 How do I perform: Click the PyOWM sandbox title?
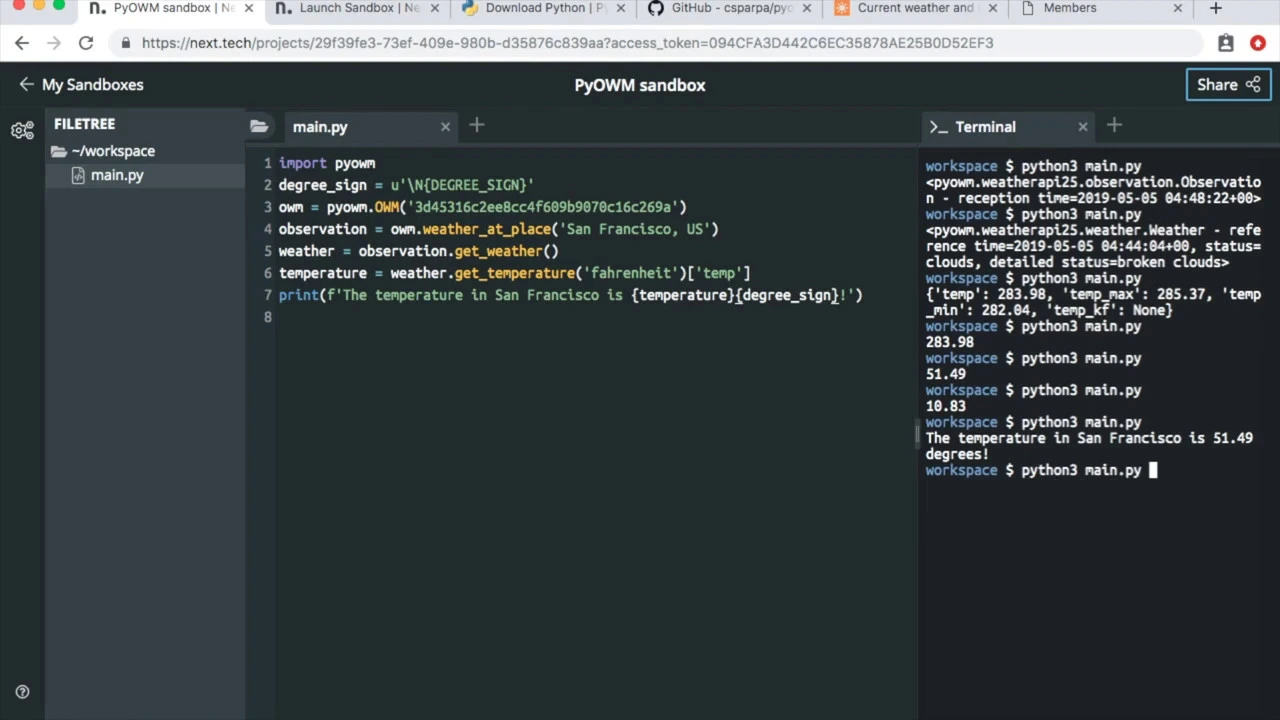(640, 85)
